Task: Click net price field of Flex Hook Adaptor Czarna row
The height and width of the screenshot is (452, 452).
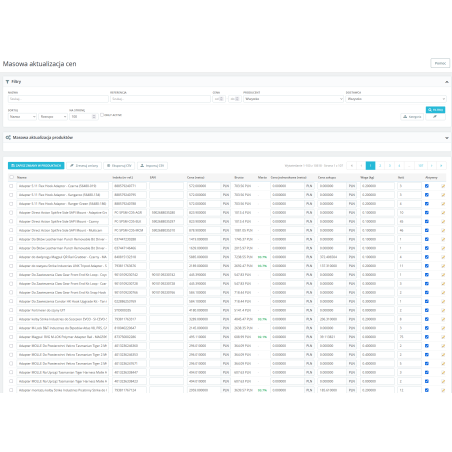Action: pyautogui.click(x=204, y=186)
